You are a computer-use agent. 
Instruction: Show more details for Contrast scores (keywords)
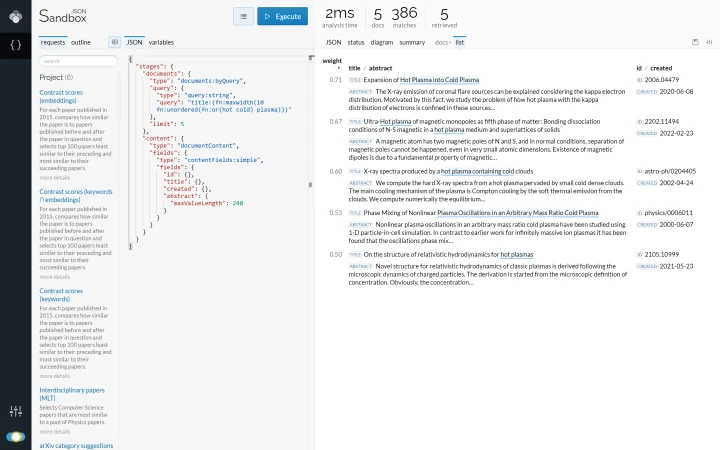(55, 376)
